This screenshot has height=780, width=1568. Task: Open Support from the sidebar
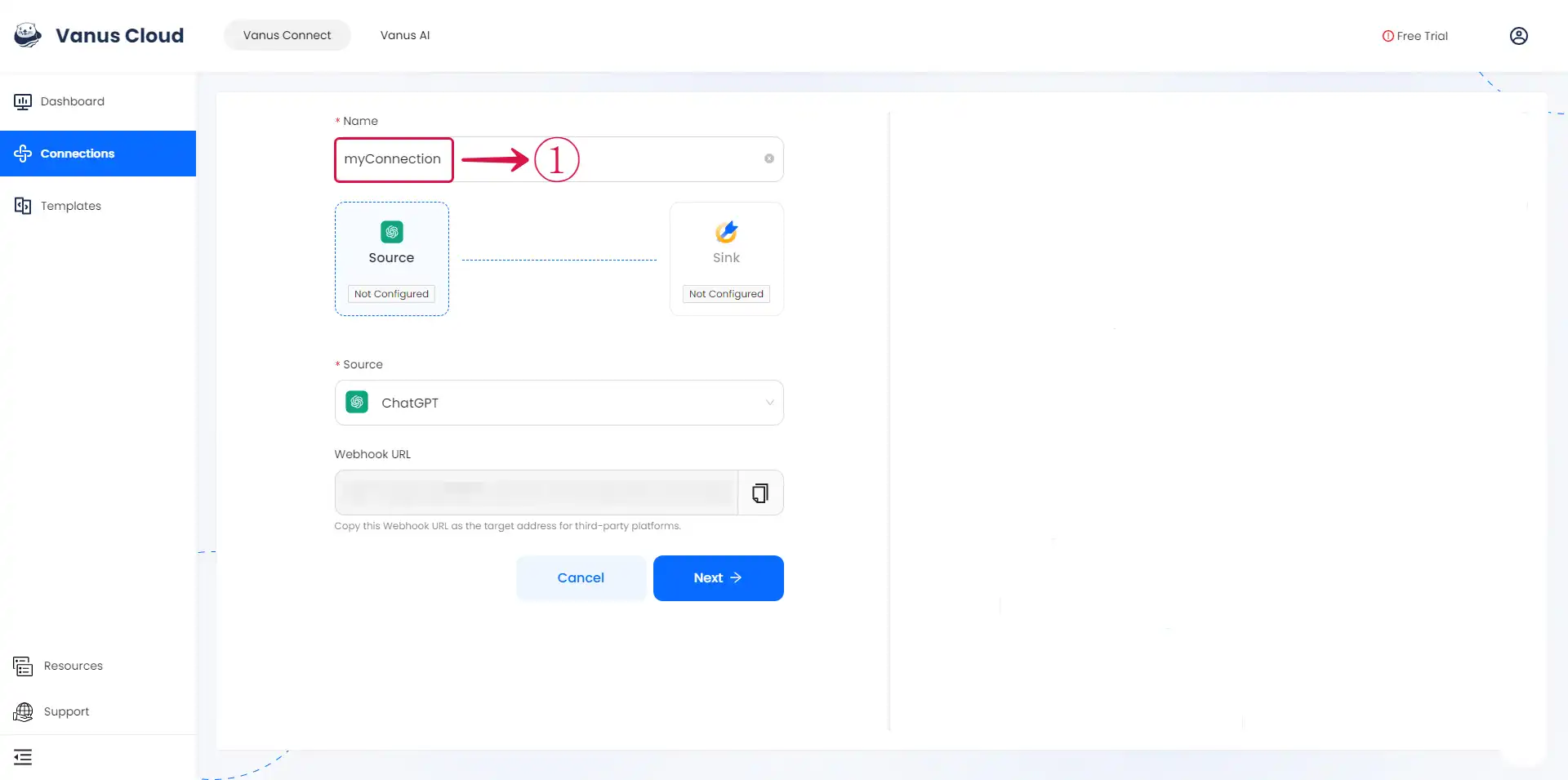(x=98, y=711)
